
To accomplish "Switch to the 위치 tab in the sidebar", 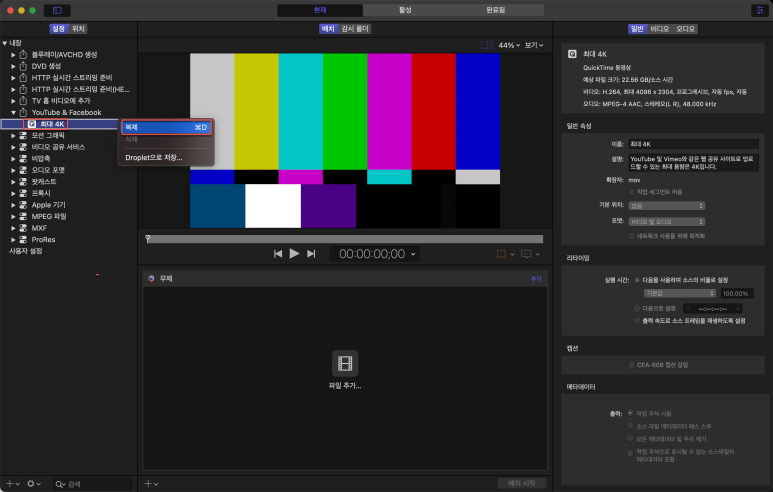I will pyautogui.click(x=78, y=29).
